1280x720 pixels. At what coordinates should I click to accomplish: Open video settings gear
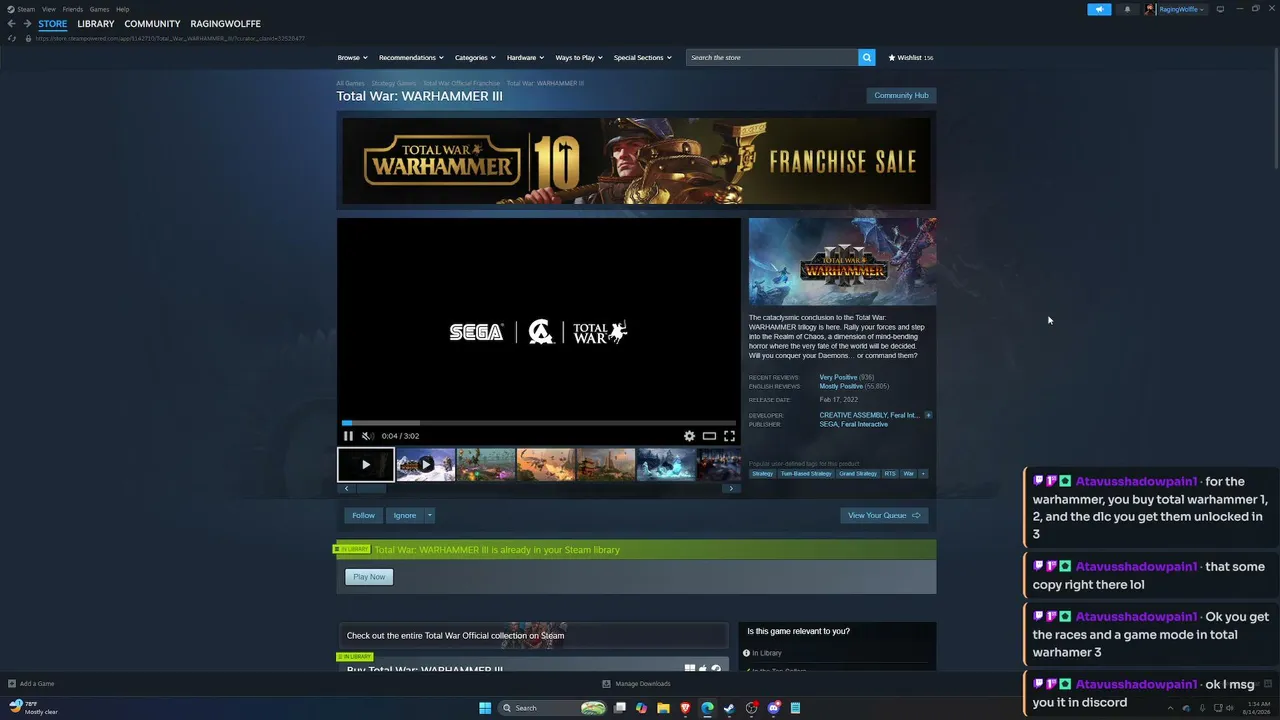[689, 436]
